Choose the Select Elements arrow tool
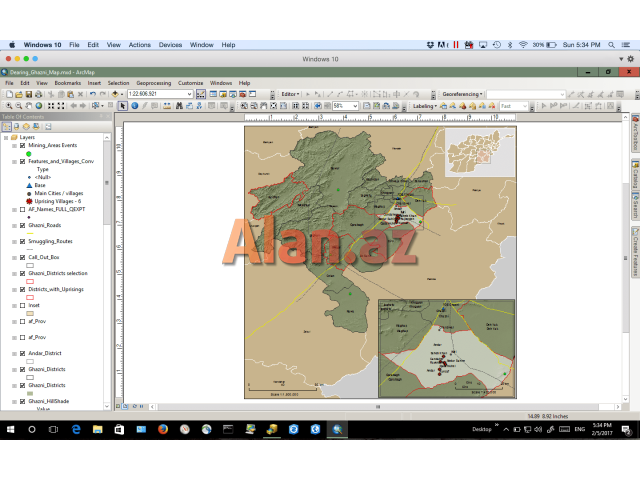The width and height of the screenshot is (640, 480). tap(123, 106)
